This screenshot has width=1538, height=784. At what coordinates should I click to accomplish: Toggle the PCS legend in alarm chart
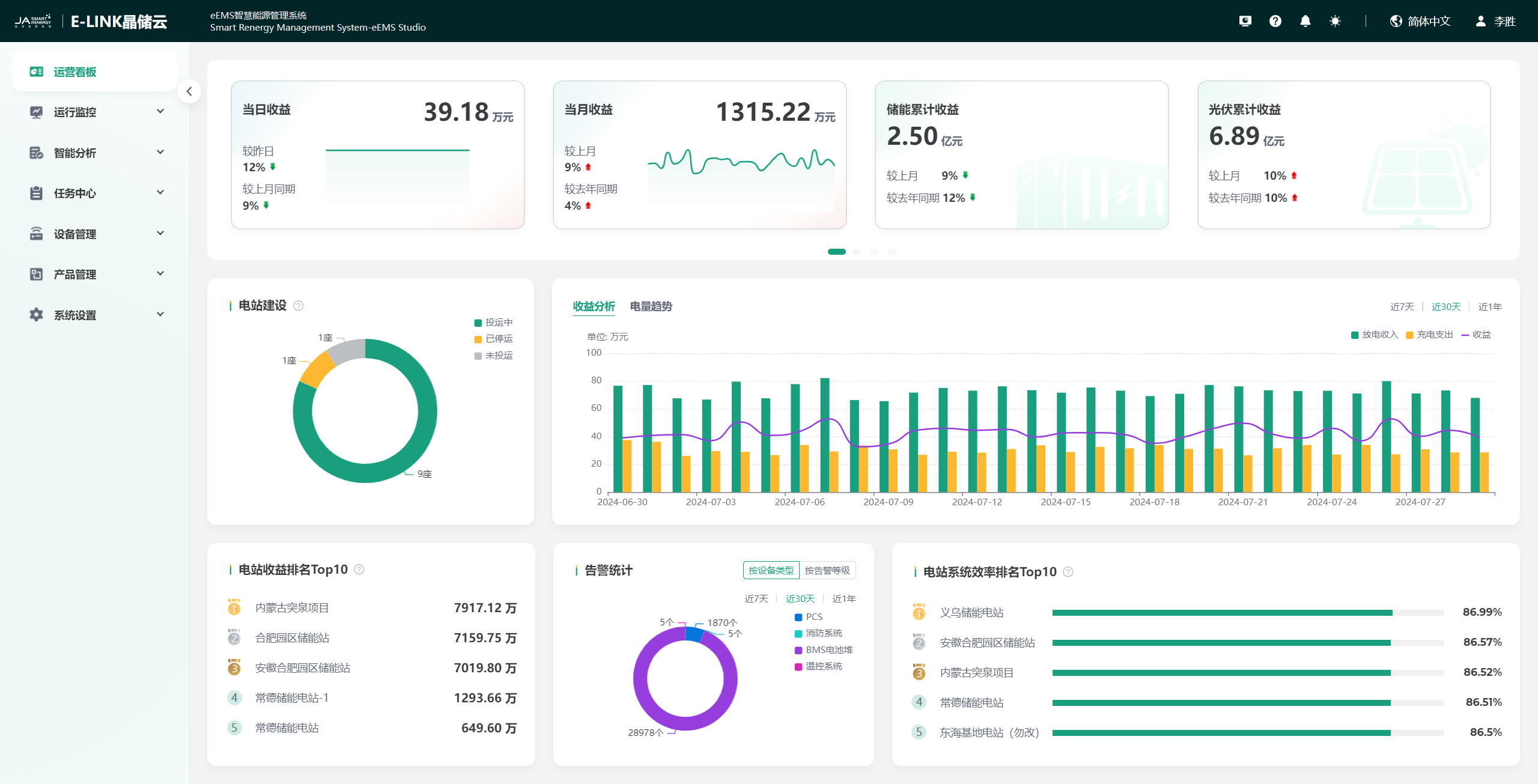tap(809, 617)
